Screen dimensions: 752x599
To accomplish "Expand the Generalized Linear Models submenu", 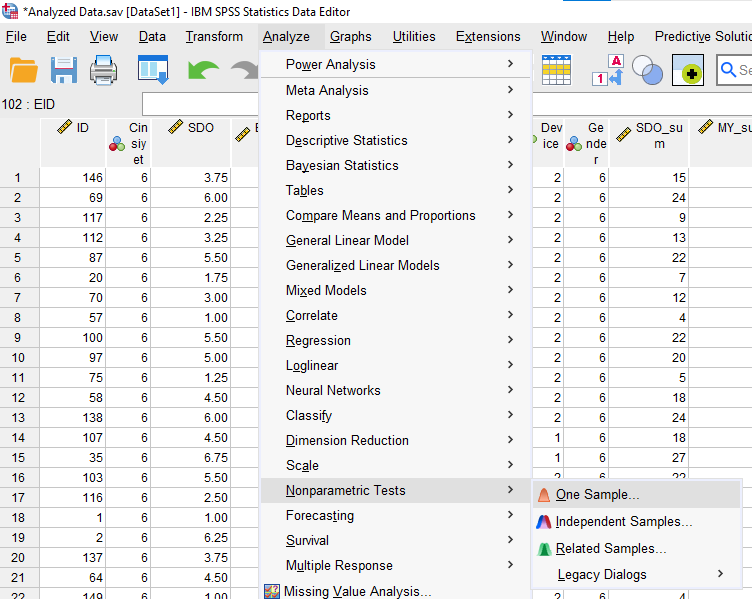I will [396, 265].
